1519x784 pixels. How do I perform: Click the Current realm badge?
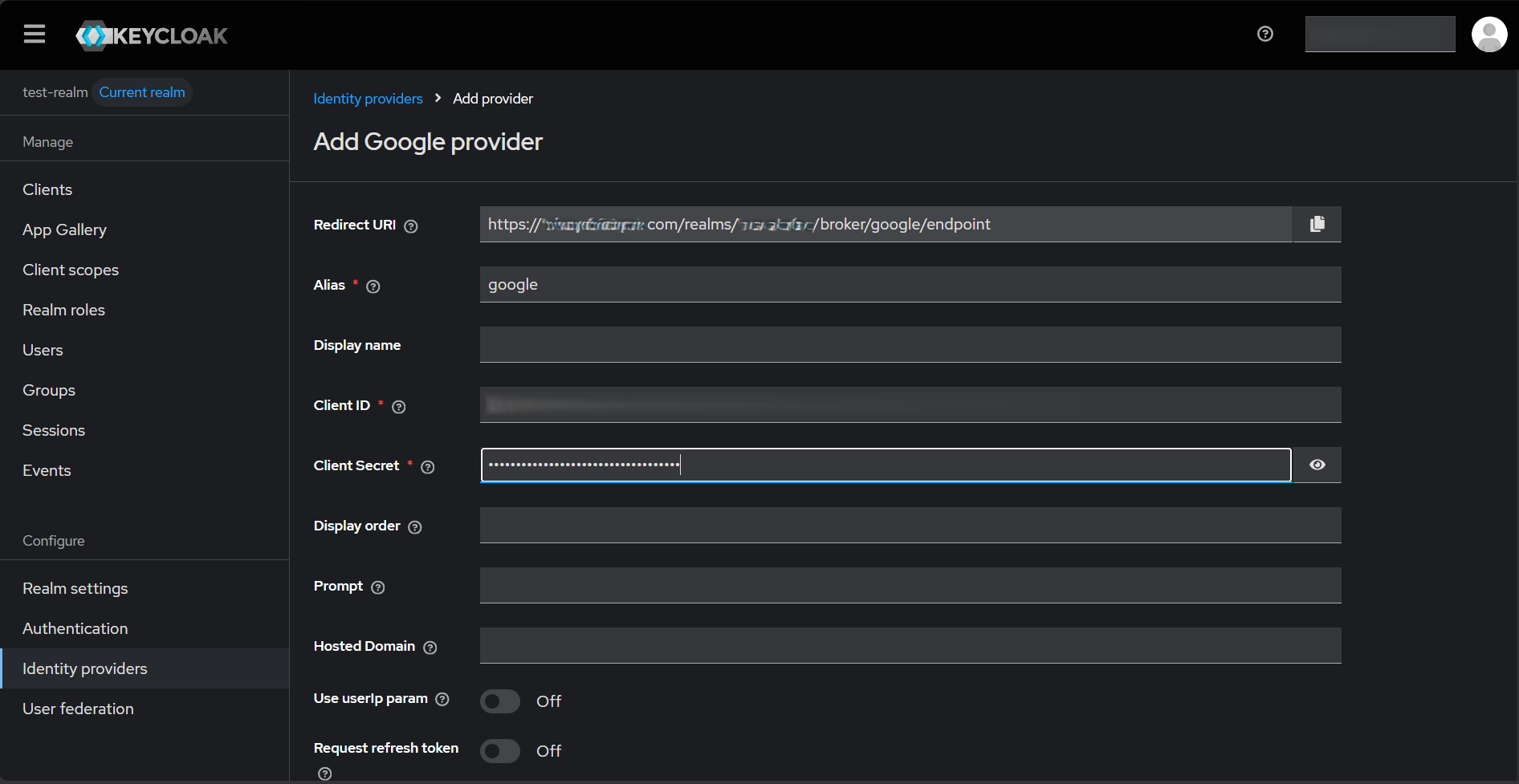pyautogui.click(x=142, y=92)
